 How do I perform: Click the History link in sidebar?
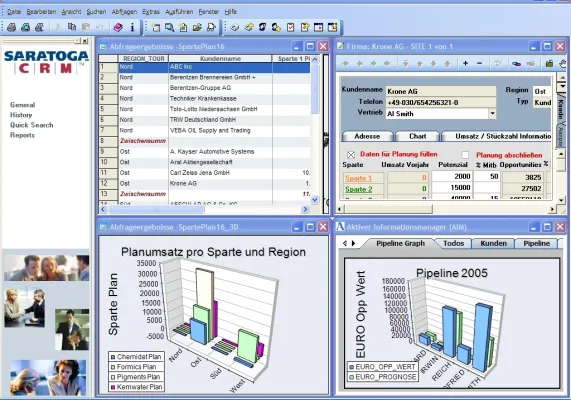pos(21,115)
